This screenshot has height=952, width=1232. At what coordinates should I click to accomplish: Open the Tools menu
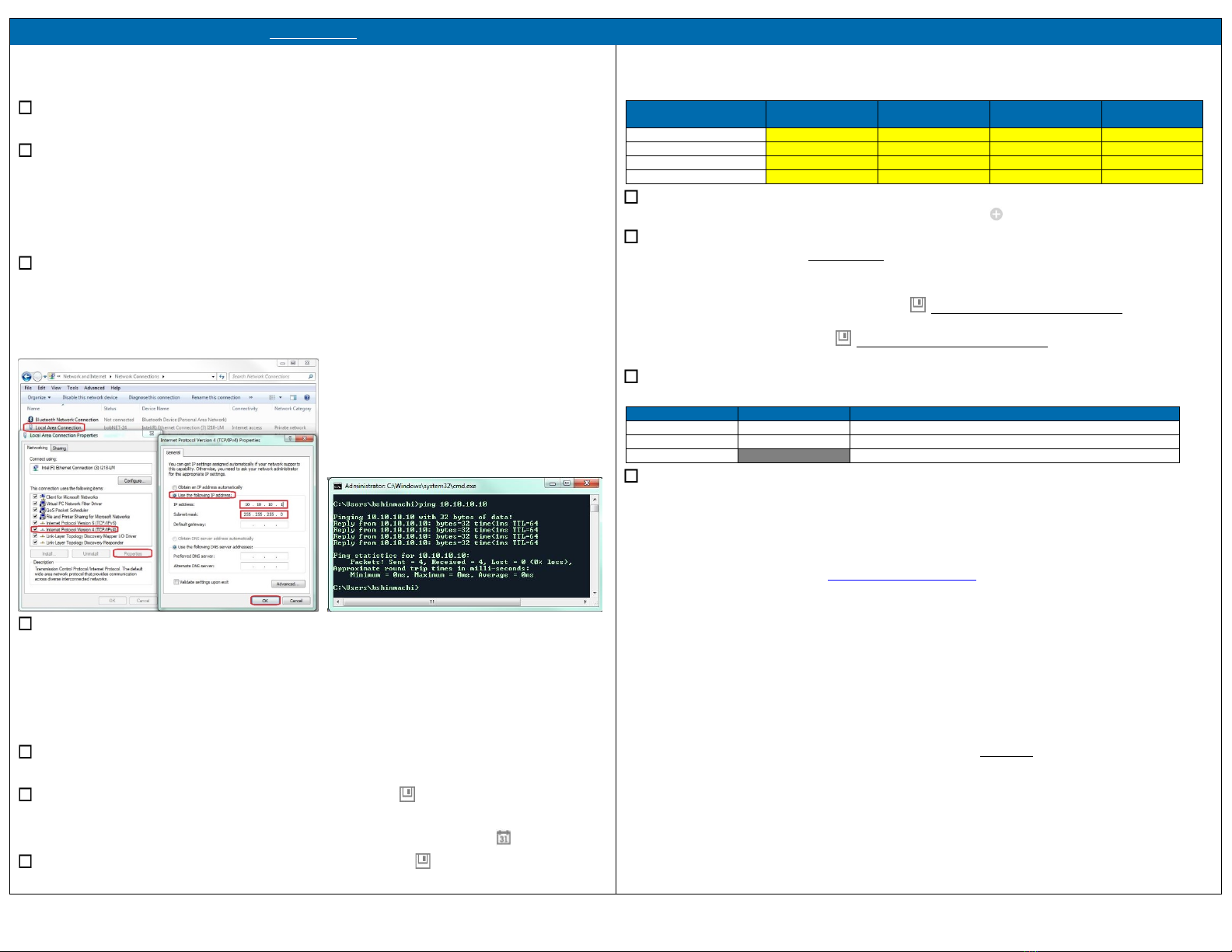(72, 388)
